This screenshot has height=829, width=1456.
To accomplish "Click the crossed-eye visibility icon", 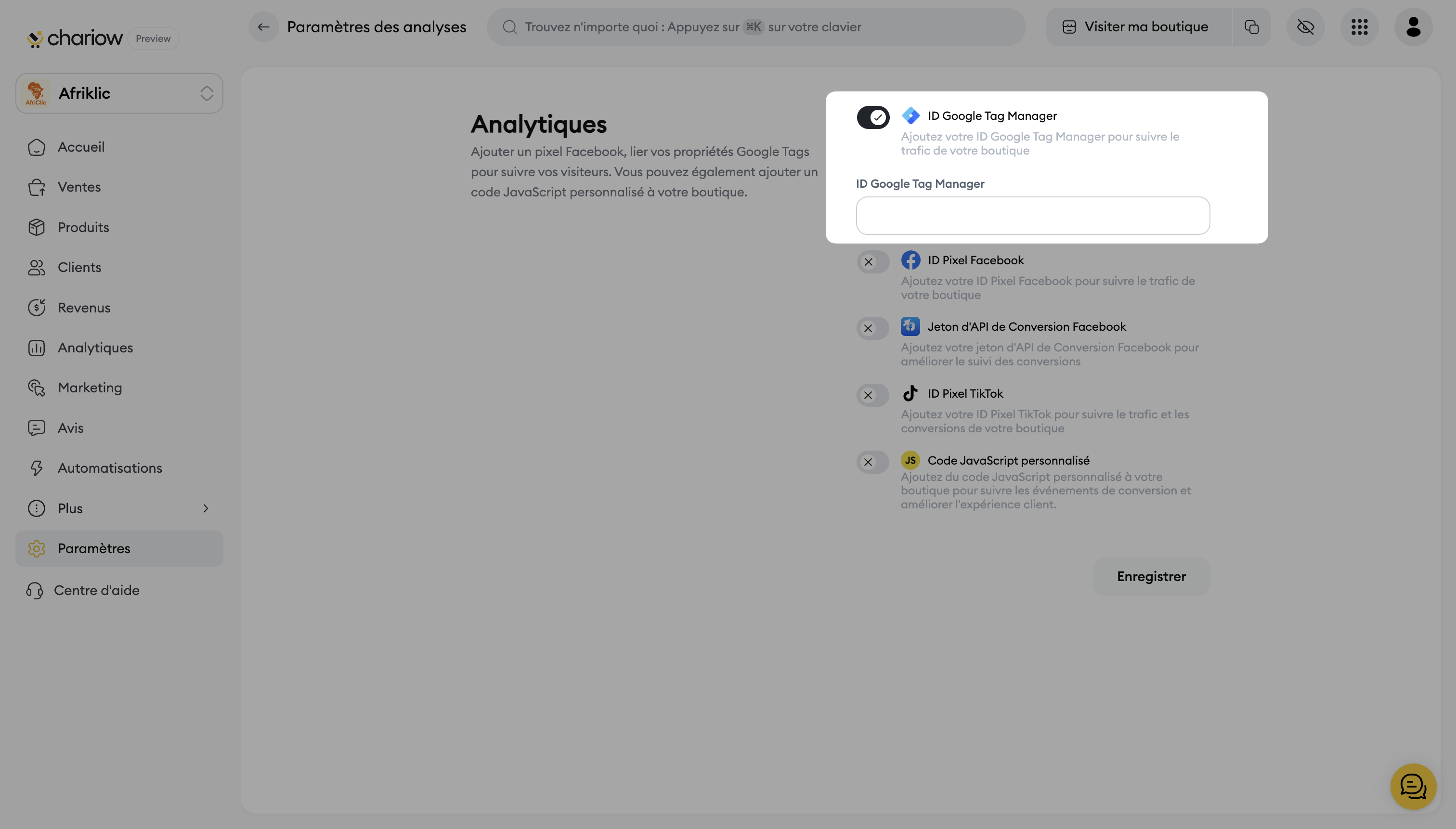I will [x=1305, y=27].
